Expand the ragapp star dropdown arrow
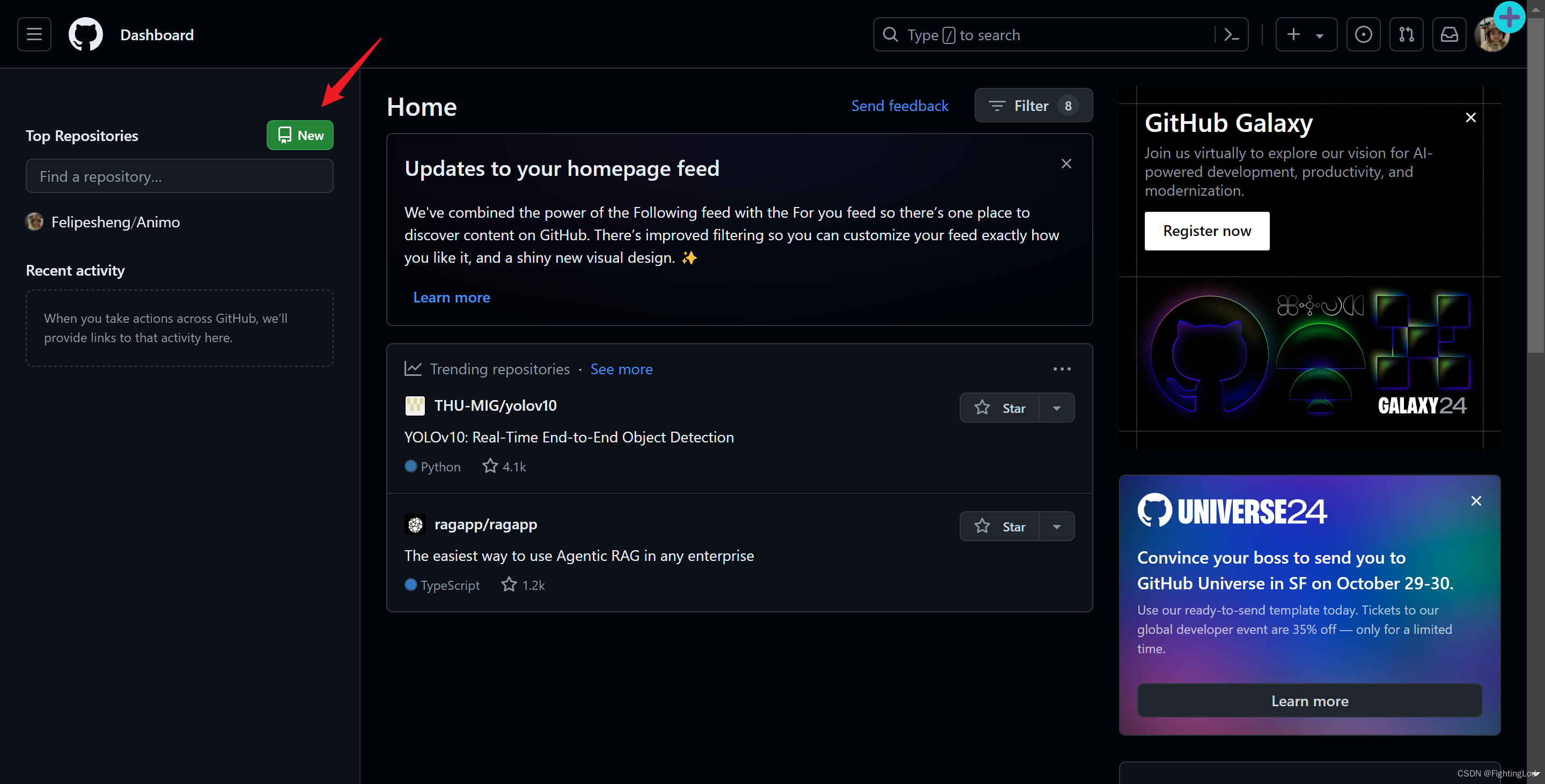Image resolution: width=1545 pixels, height=784 pixels. [x=1056, y=525]
